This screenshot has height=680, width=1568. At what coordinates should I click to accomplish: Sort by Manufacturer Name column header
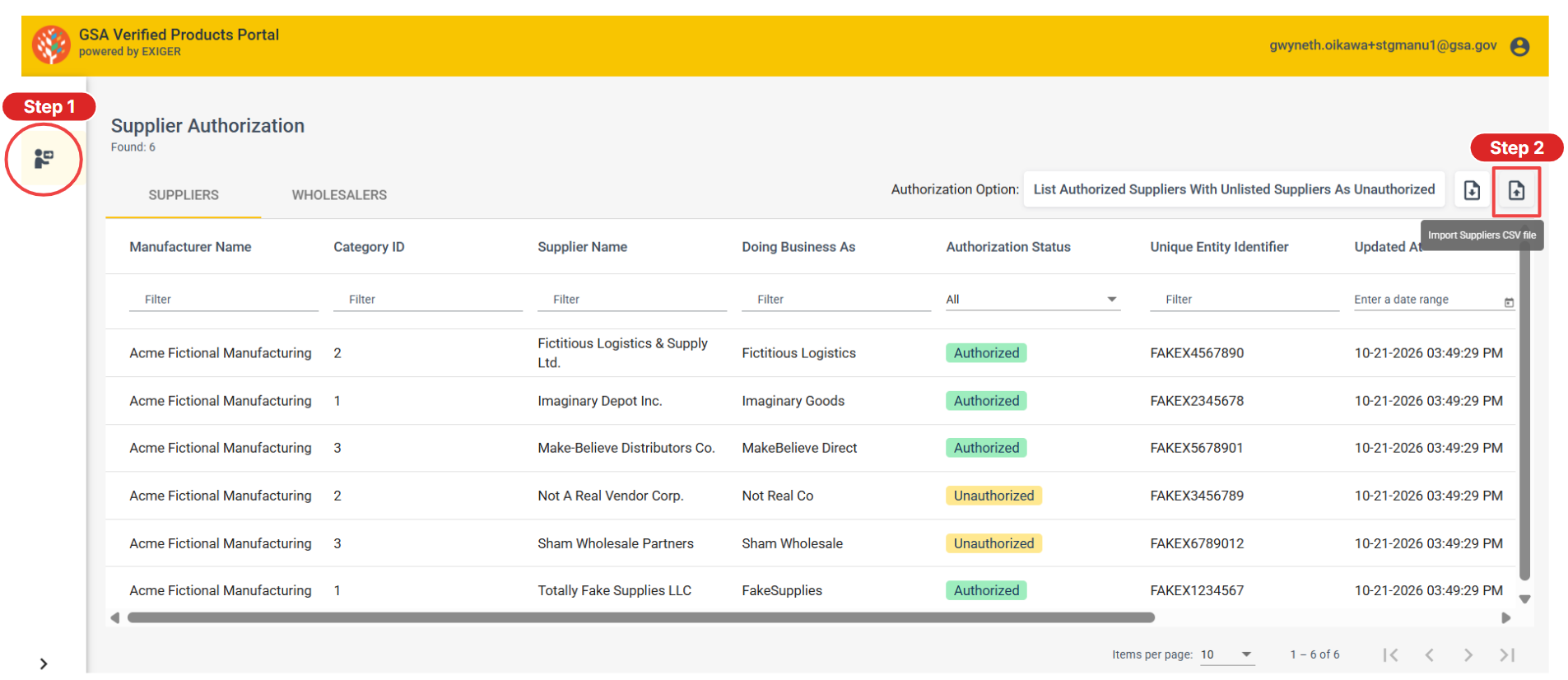(190, 247)
